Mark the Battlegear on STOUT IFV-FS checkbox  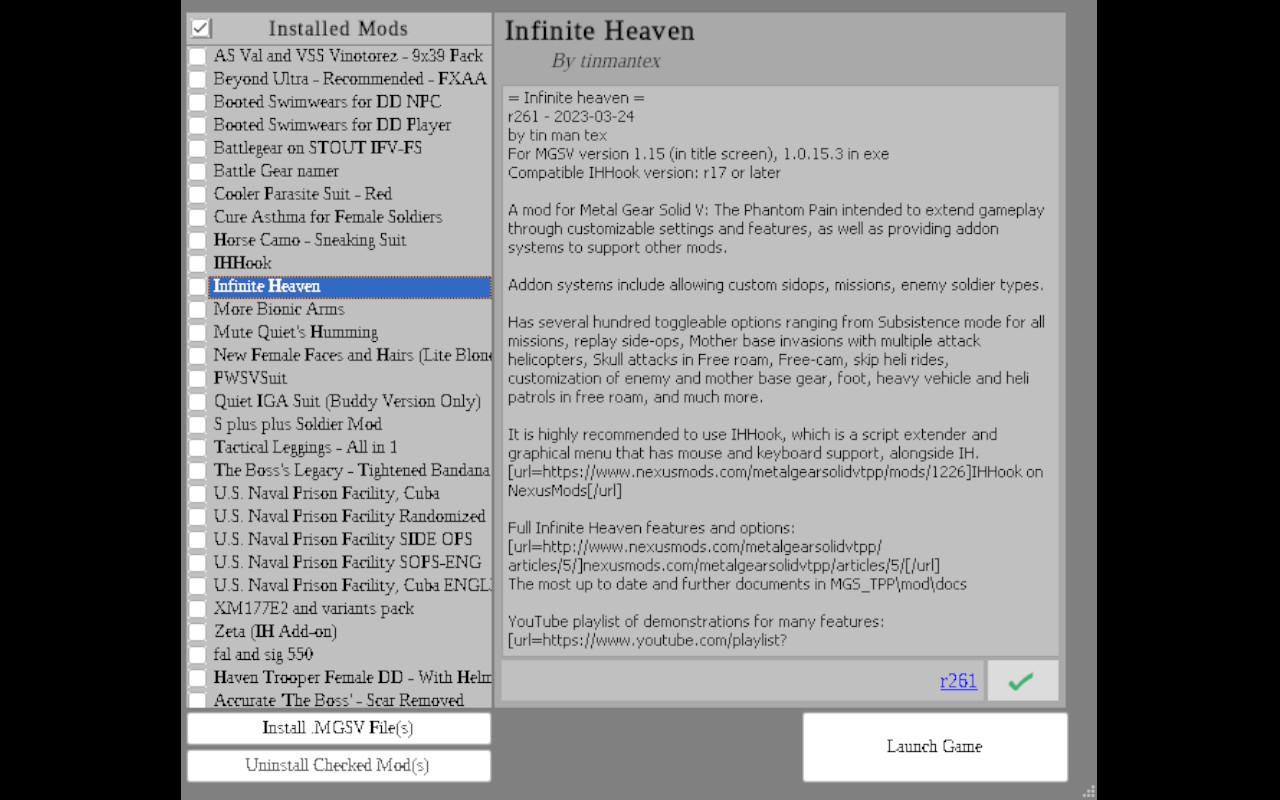click(197, 148)
